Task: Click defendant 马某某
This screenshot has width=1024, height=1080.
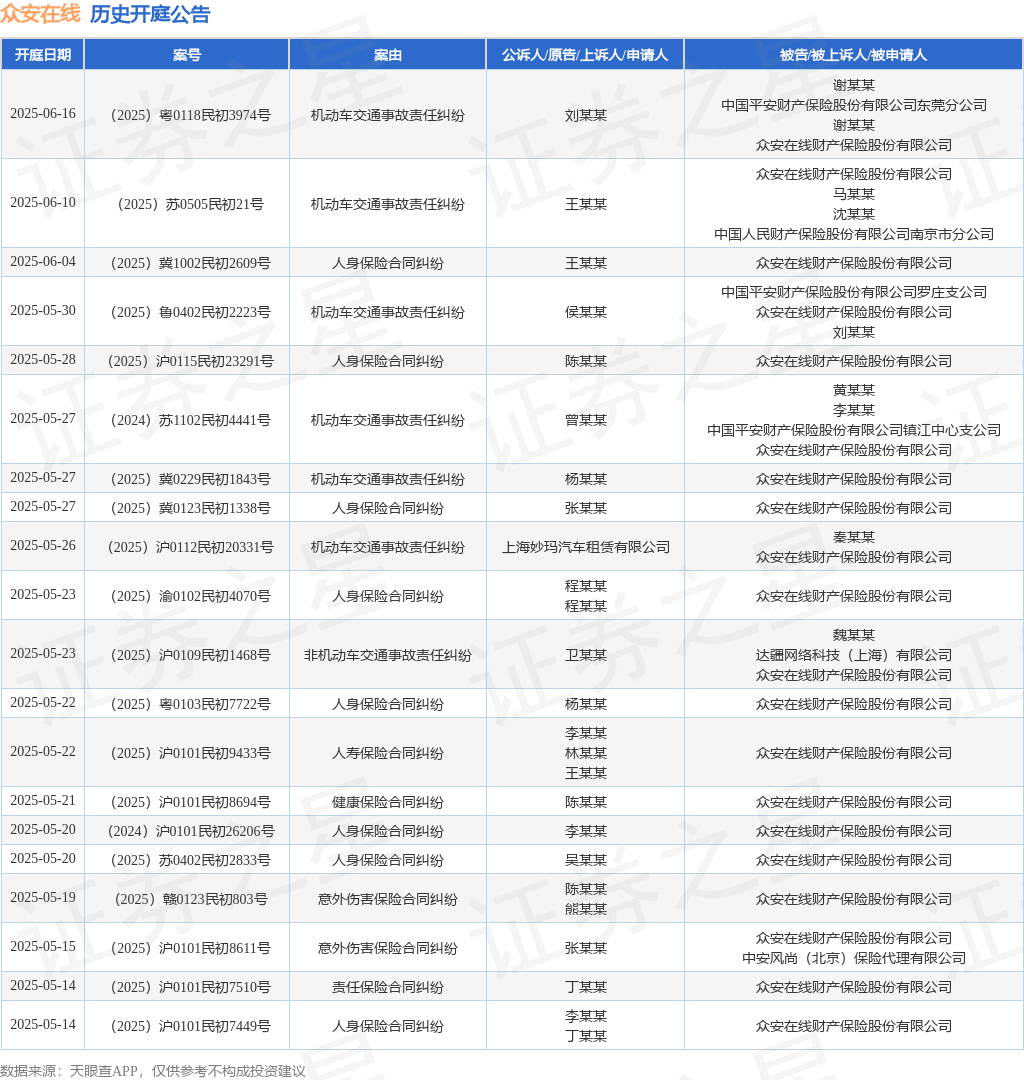Action: [853, 194]
